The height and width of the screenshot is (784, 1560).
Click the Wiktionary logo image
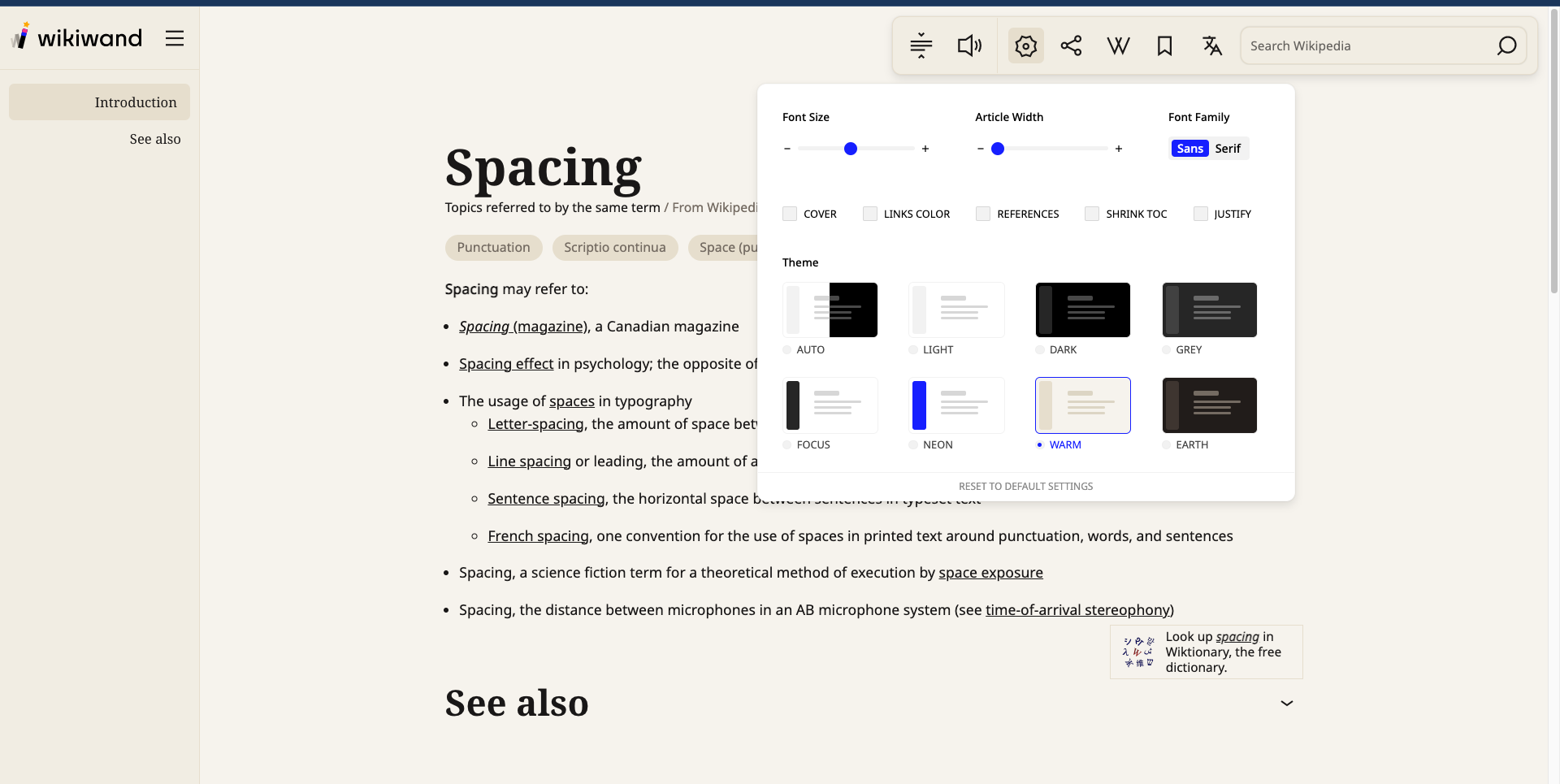(1137, 652)
